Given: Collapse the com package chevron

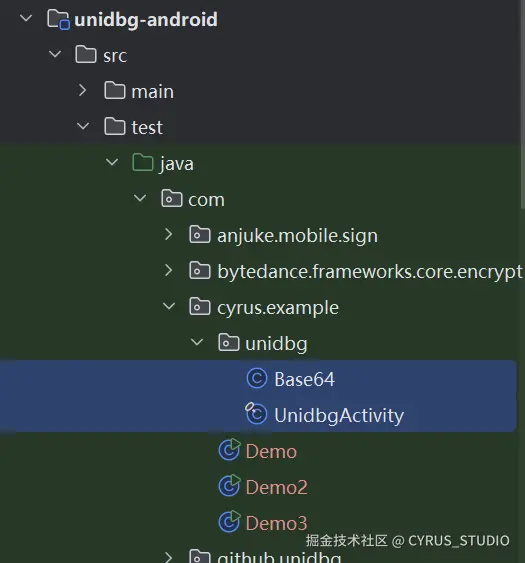Looking at the screenshot, I should [x=140, y=198].
